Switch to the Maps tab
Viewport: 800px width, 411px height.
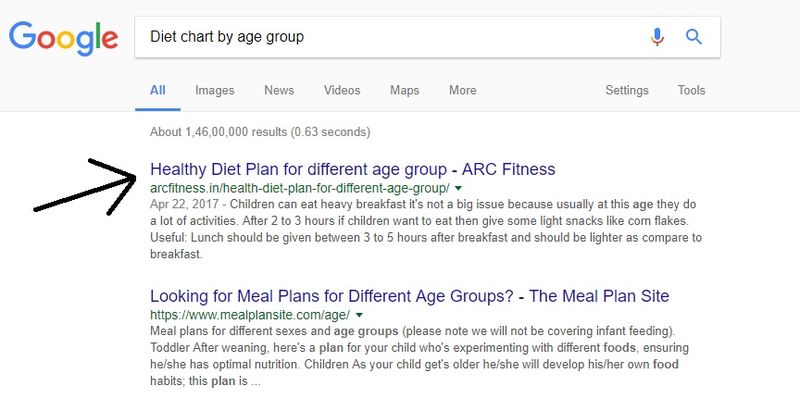pos(405,90)
